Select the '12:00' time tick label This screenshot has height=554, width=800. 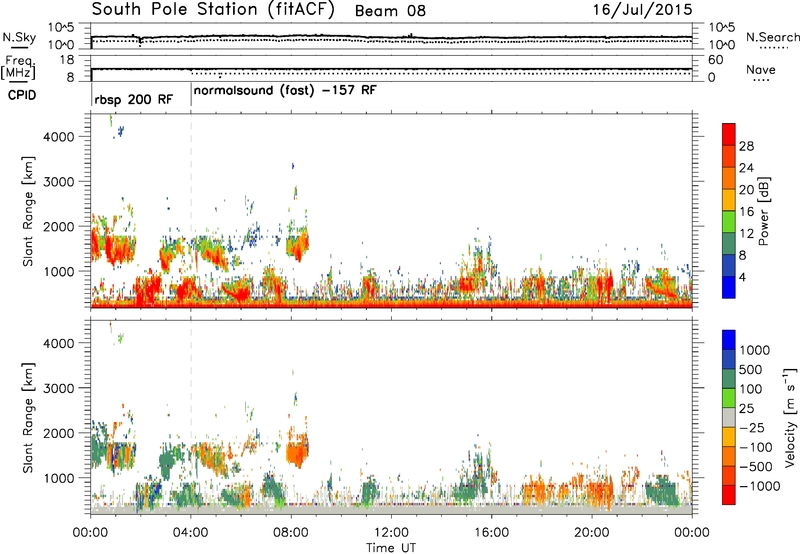(x=391, y=533)
